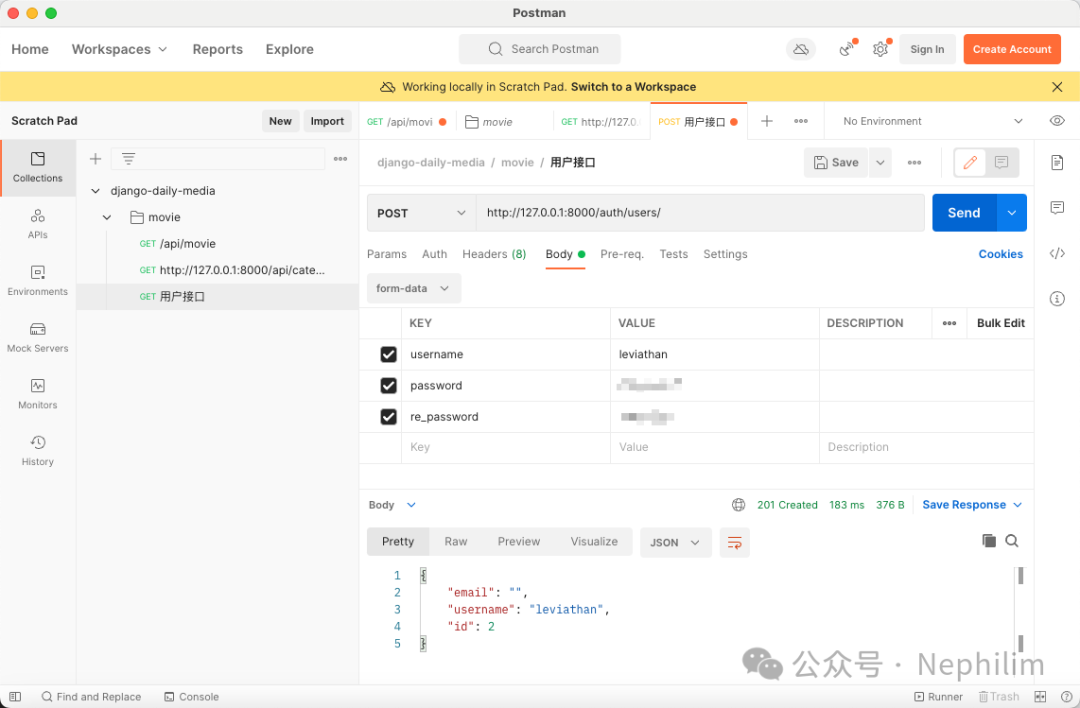Screen dimensions: 1080x708
Task: Toggle word wrap in response viewer
Action: coord(734,543)
